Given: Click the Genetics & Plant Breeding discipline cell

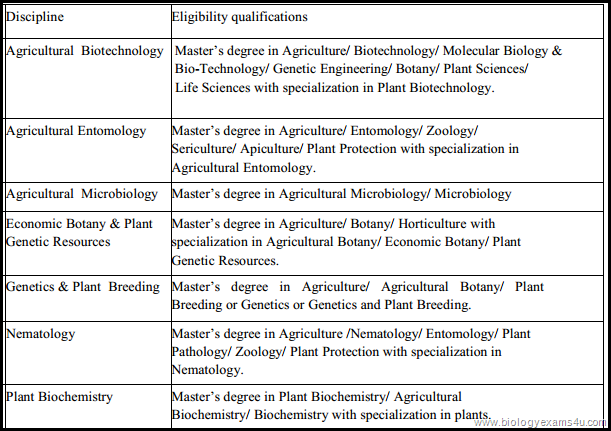Looking at the screenshot, I should click(83, 287).
